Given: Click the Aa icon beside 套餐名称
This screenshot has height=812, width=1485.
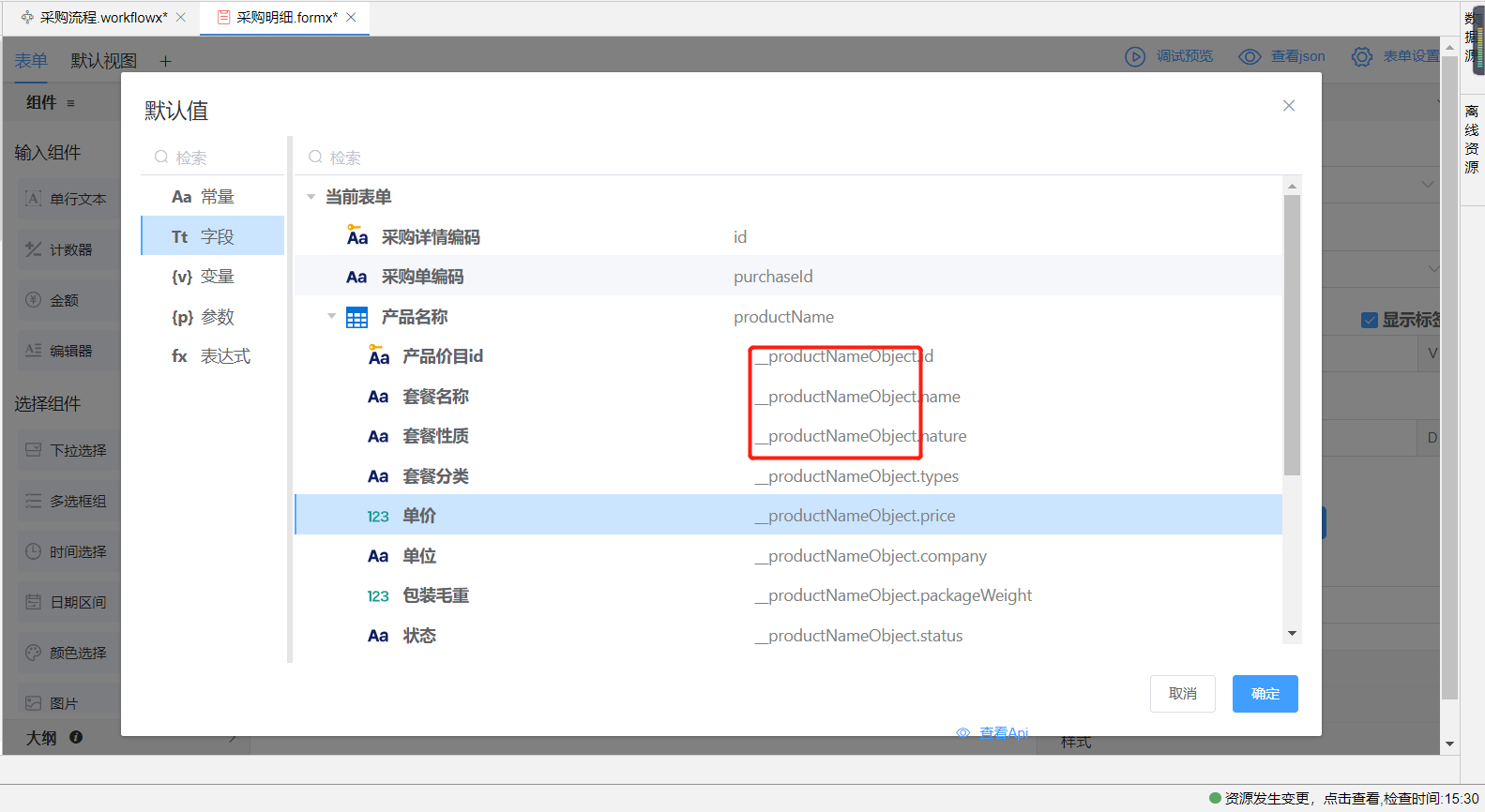Looking at the screenshot, I should click(377, 398).
